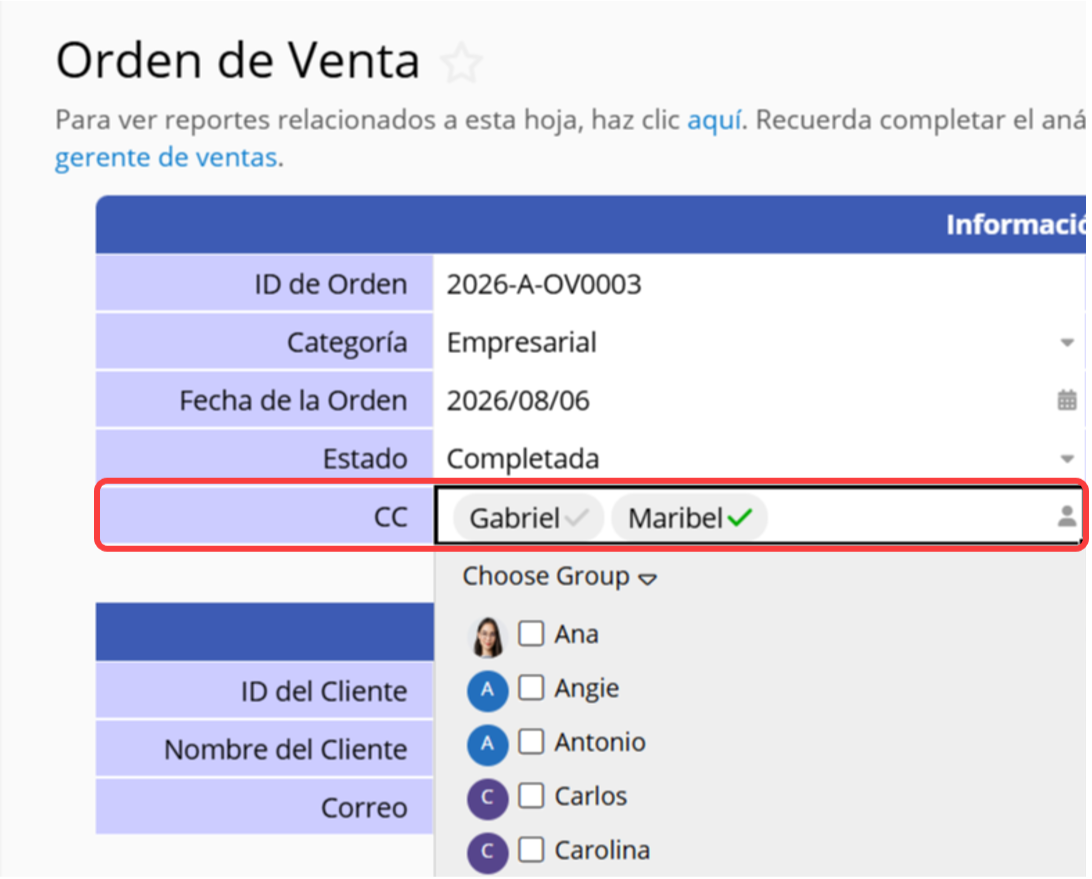Check the Angie checkbox
The image size is (1092, 879).
click(x=531, y=687)
